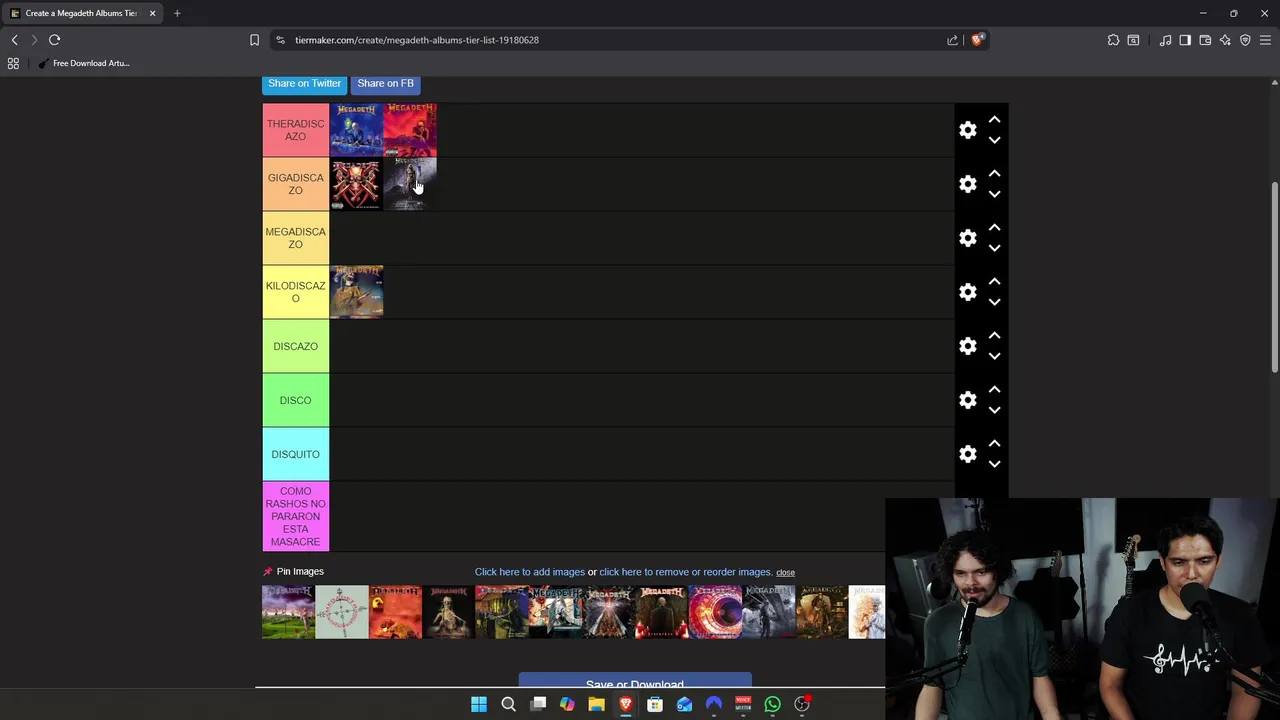Pick The World Needs a Hero album
The width and height of the screenshot is (1280, 720).
448,612
